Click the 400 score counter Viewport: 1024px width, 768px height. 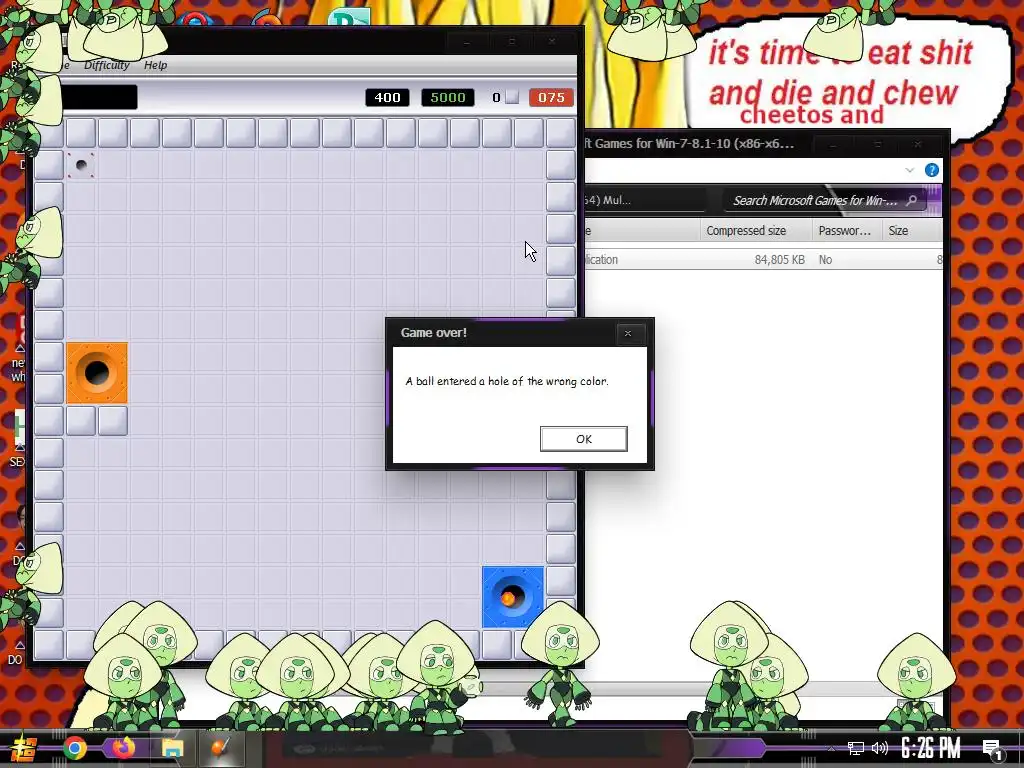click(387, 97)
